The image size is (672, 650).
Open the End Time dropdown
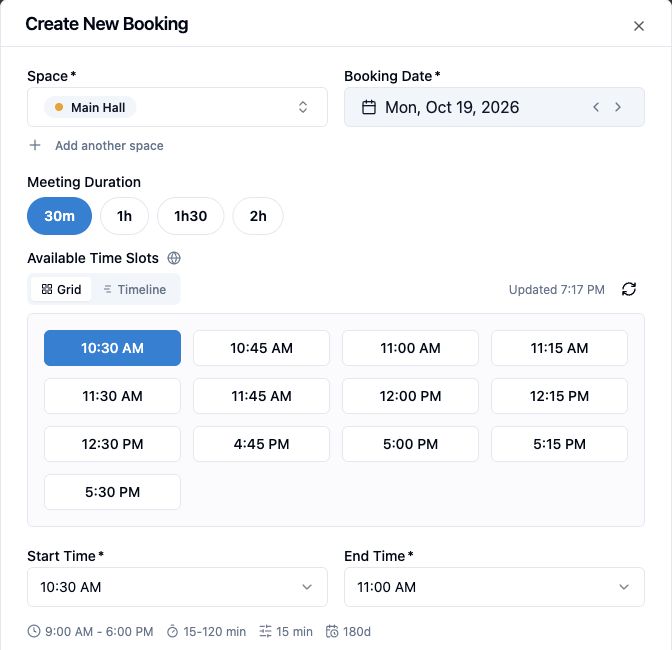(494, 587)
